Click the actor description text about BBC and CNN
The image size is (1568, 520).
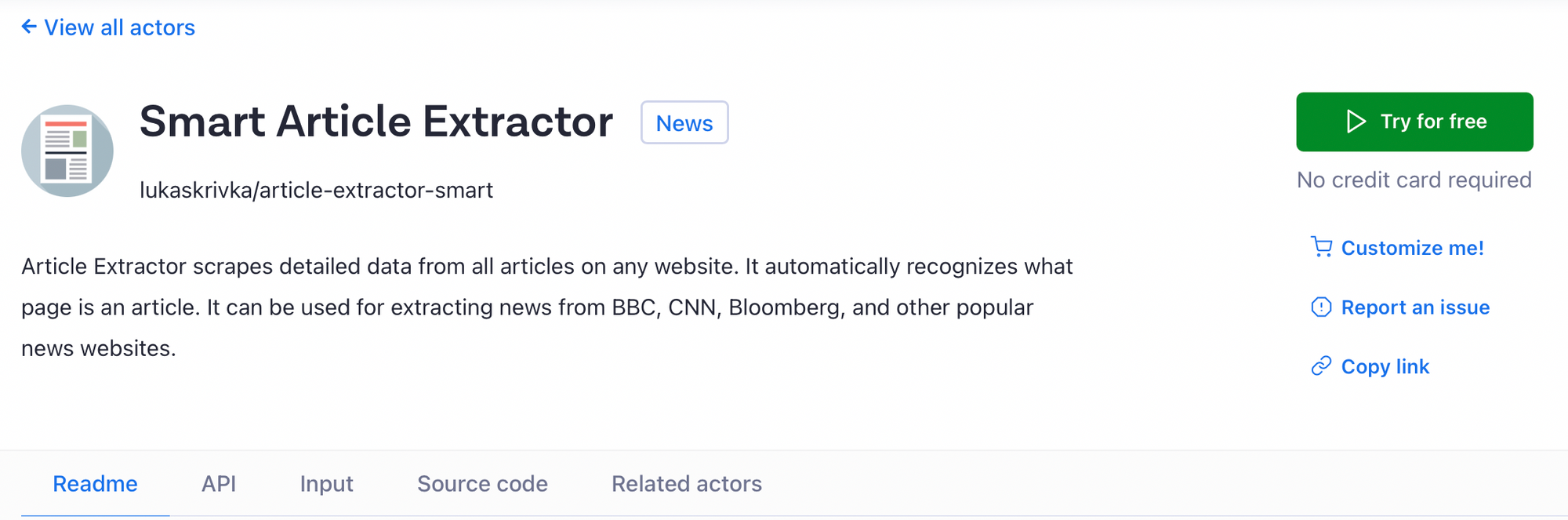(x=547, y=307)
